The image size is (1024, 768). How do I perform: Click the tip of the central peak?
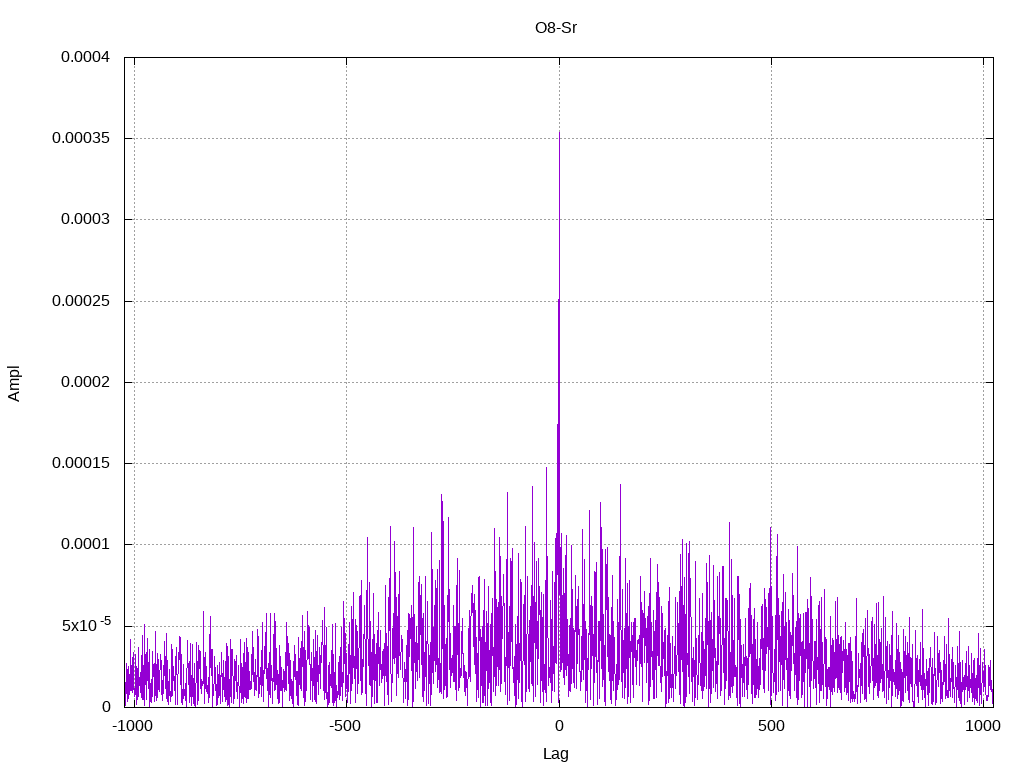(x=559, y=133)
